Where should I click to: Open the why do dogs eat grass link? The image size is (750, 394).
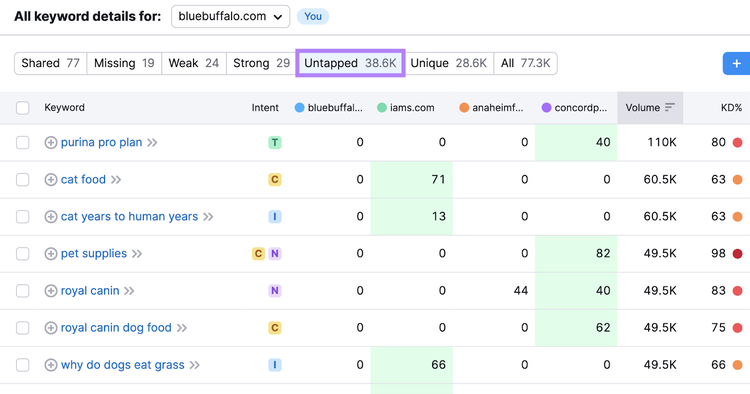[x=122, y=365]
